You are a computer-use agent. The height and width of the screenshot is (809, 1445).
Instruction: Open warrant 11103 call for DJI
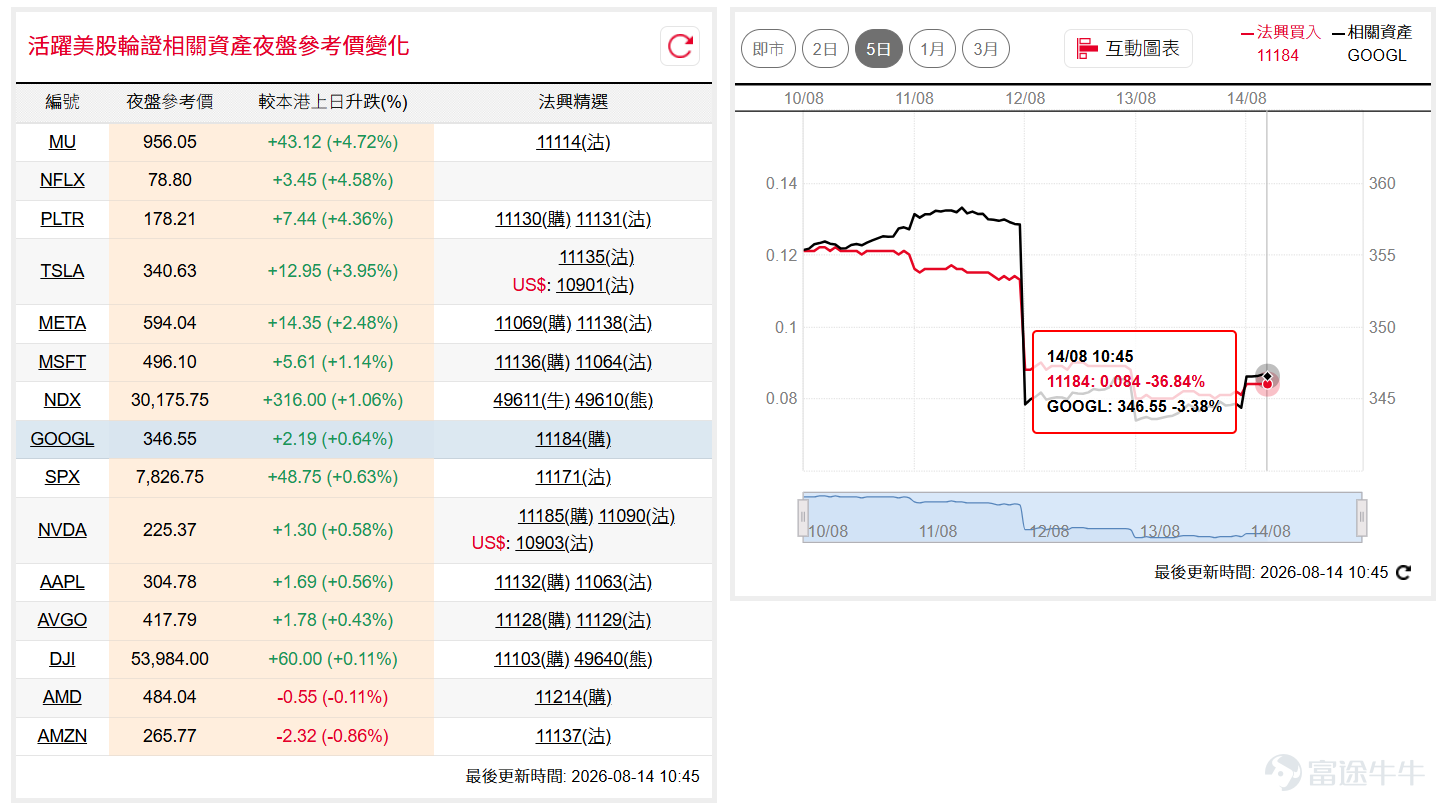(x=532, y=659)
